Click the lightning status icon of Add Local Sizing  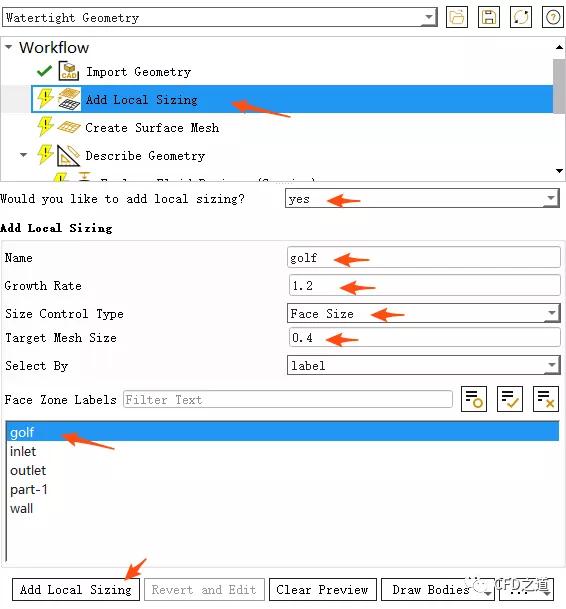click(45, 98)
